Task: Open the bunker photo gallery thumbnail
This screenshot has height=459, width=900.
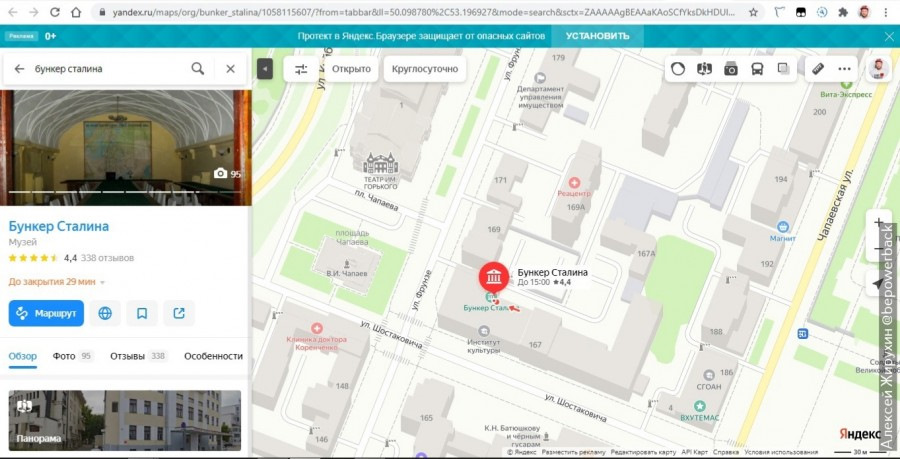Action: pos(126,147)
